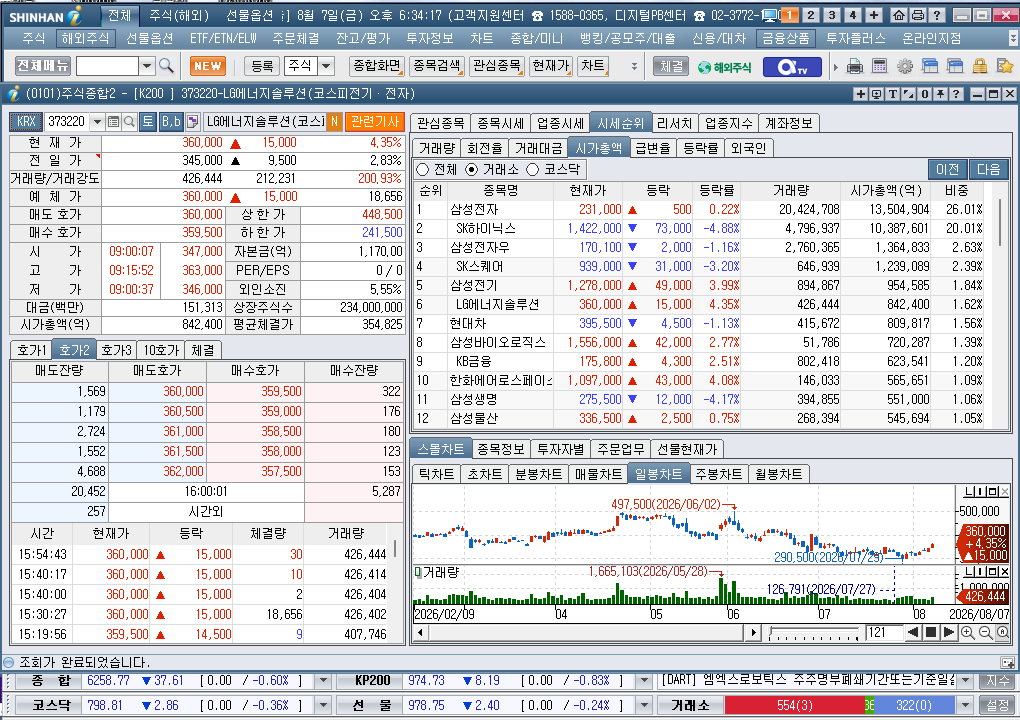Click the magnifier search icon beside the menu input
The width and height of the screenshot is (1020, 720).
(167, 66)
